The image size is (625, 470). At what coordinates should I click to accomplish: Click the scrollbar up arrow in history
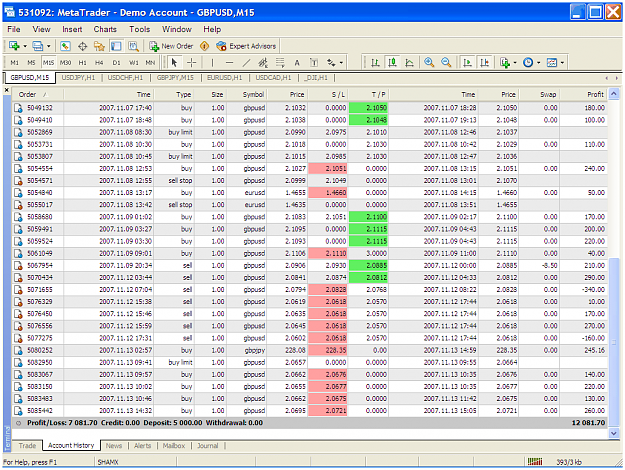click(x=614, y=94)
